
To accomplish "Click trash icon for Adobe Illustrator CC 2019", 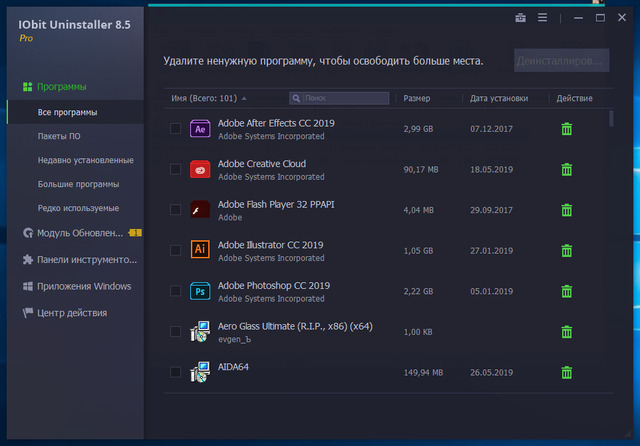I will (567, 251).
